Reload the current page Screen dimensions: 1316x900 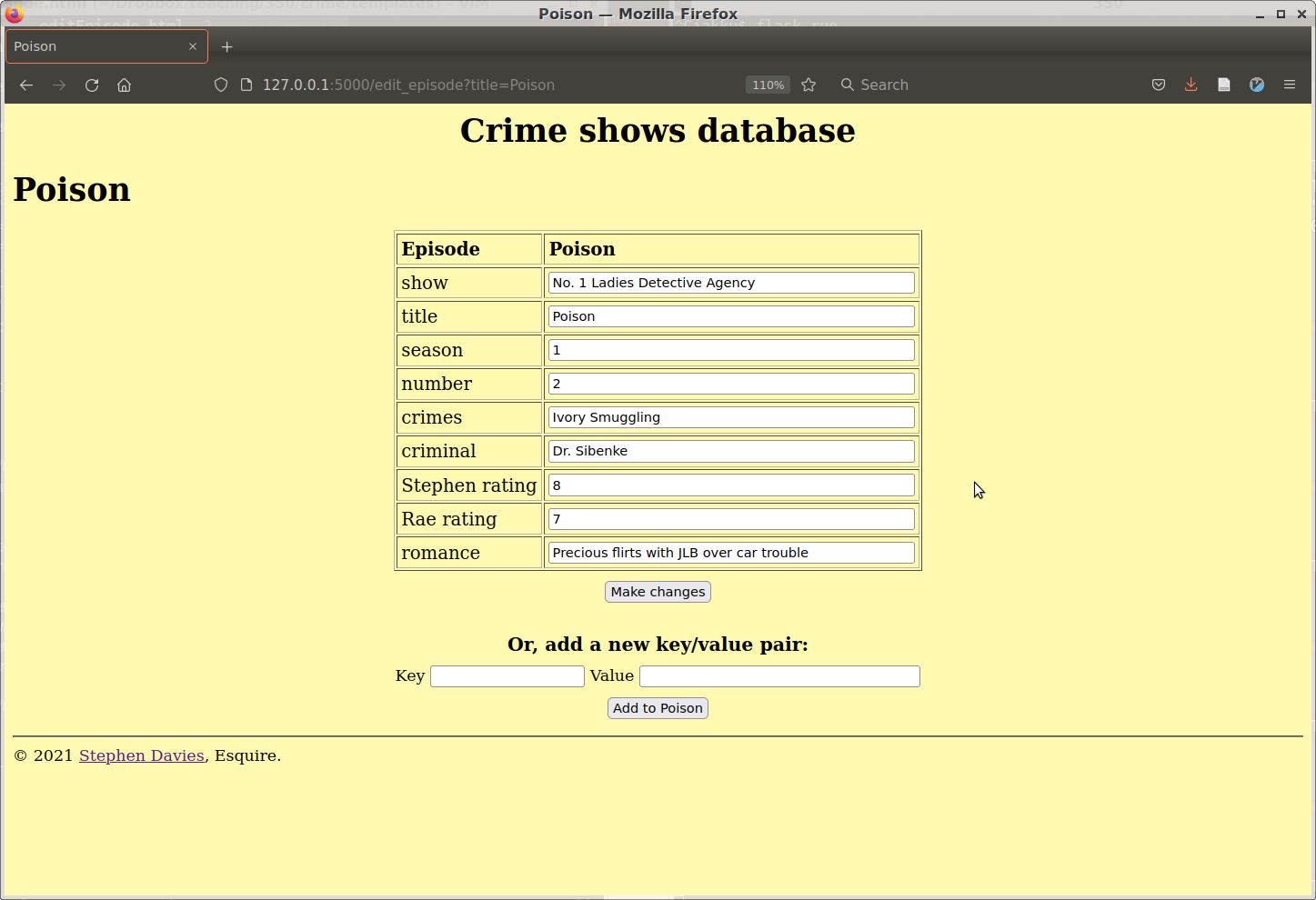[92, 85]
